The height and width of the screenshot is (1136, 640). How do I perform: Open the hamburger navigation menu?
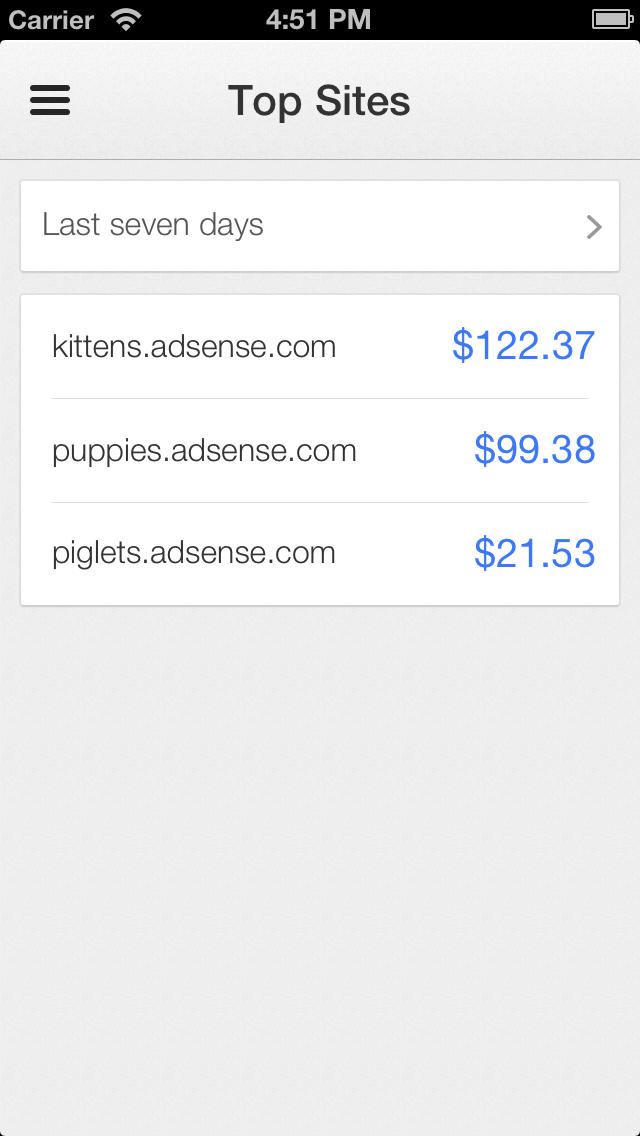point(50,100)
